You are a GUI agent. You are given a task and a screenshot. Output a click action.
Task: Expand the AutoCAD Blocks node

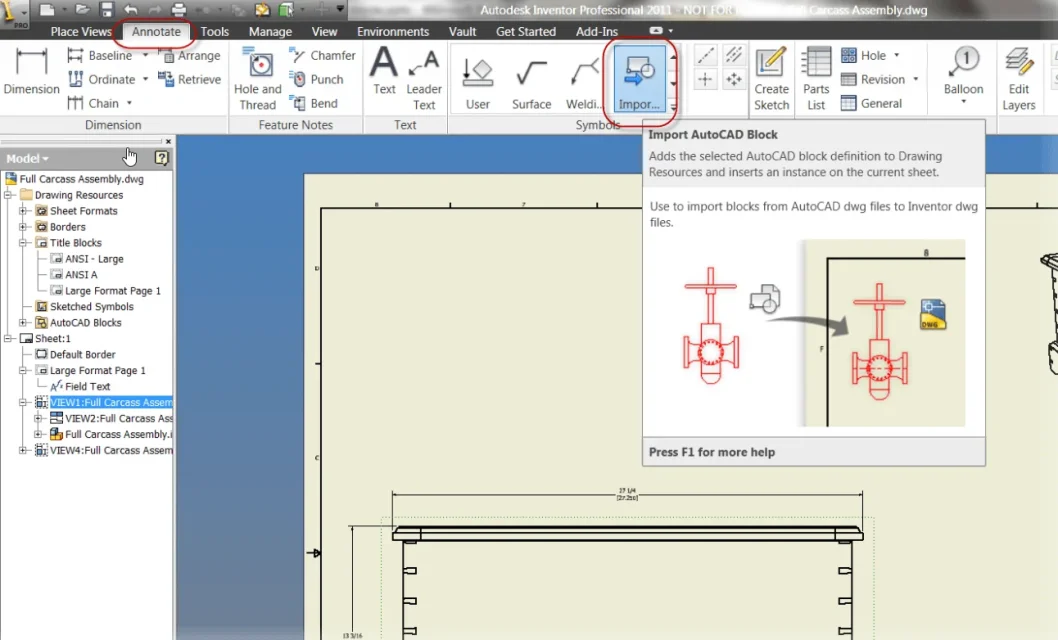tap(23, 322)
